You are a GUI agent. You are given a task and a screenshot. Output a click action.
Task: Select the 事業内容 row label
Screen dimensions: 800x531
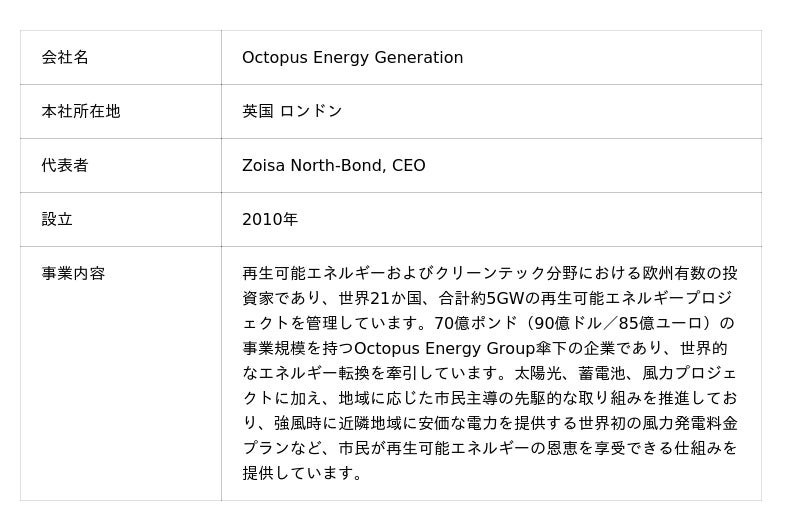point(73,274)
